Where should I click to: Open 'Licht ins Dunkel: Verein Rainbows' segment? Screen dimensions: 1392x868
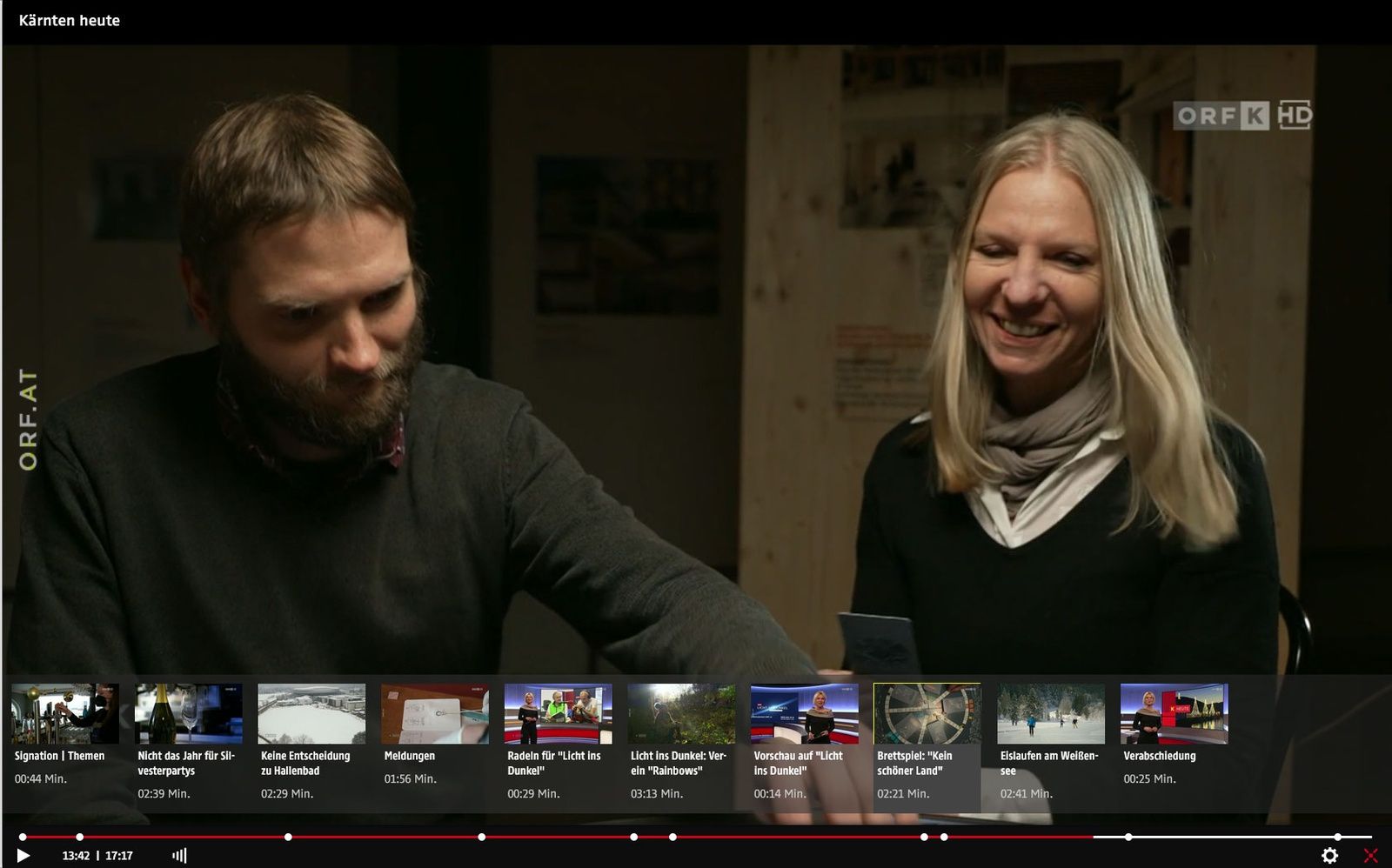coord(681,713)
